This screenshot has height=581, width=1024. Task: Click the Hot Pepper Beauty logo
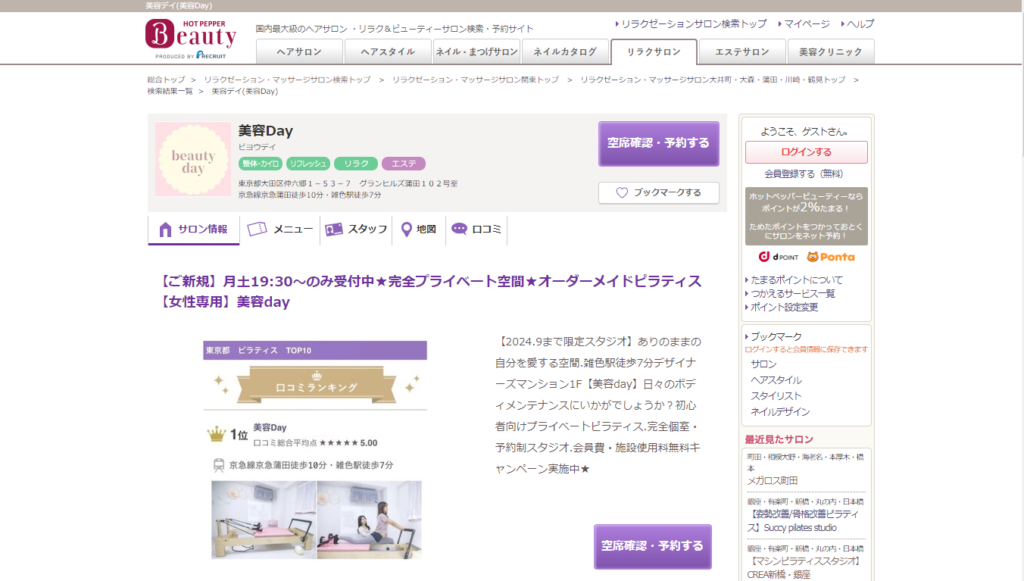[x=191, y=38]
